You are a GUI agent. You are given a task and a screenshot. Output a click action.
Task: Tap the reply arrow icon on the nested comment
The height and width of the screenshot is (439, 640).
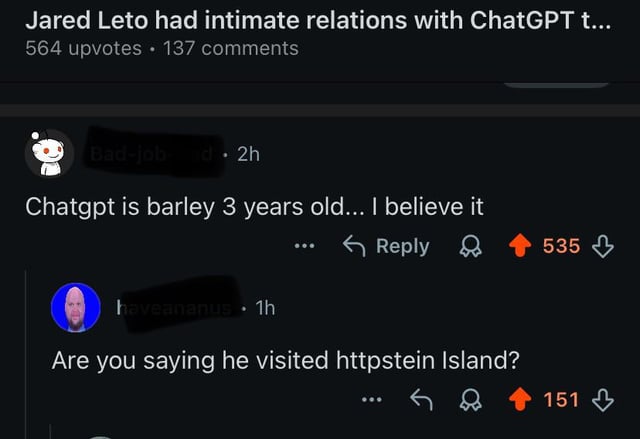tap(421, 400)
